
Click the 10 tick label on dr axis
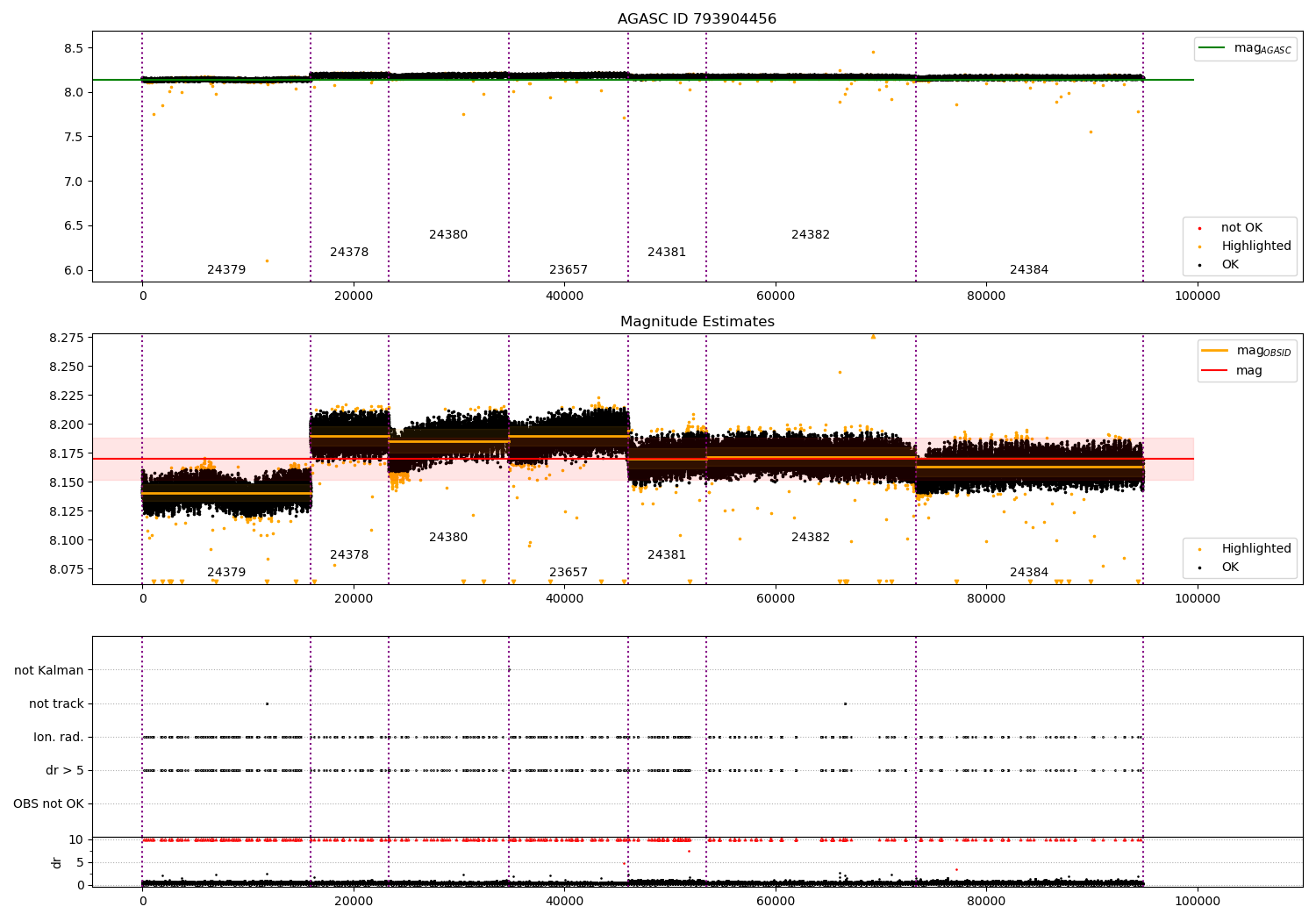[x=76, y=840]
